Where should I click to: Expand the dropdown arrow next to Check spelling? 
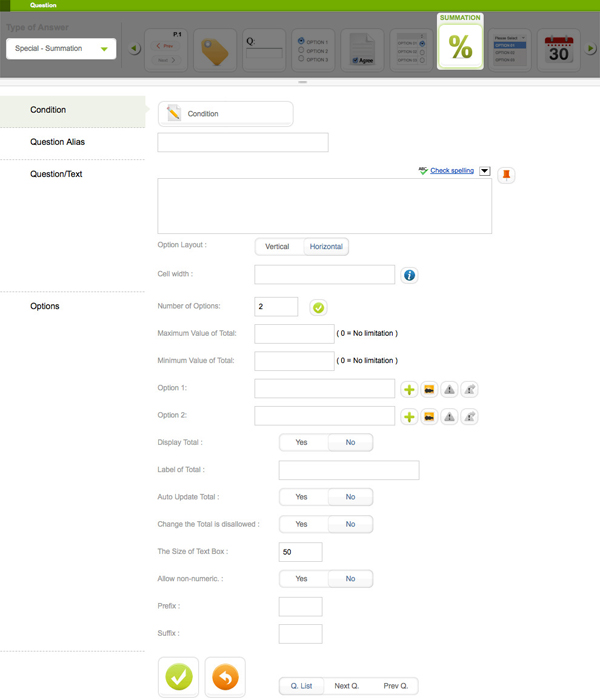(x=484, y=171)
